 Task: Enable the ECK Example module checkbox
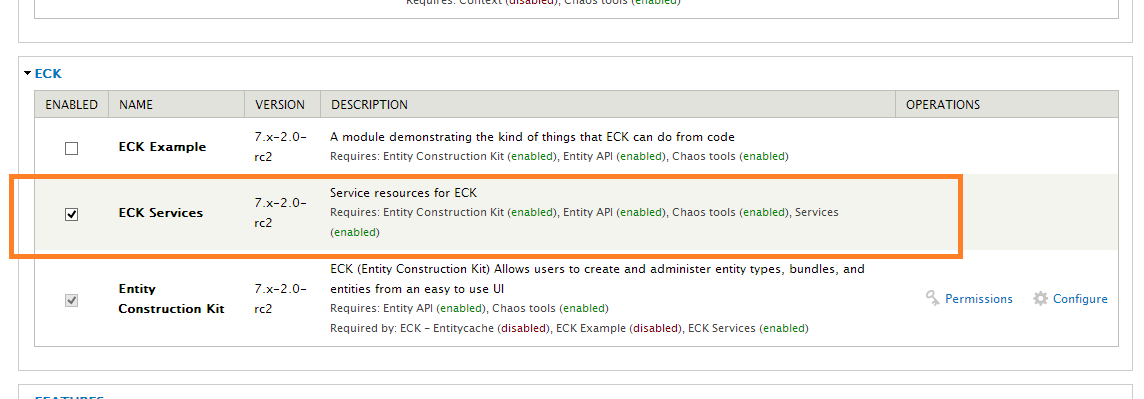click(x=72, y=148)
